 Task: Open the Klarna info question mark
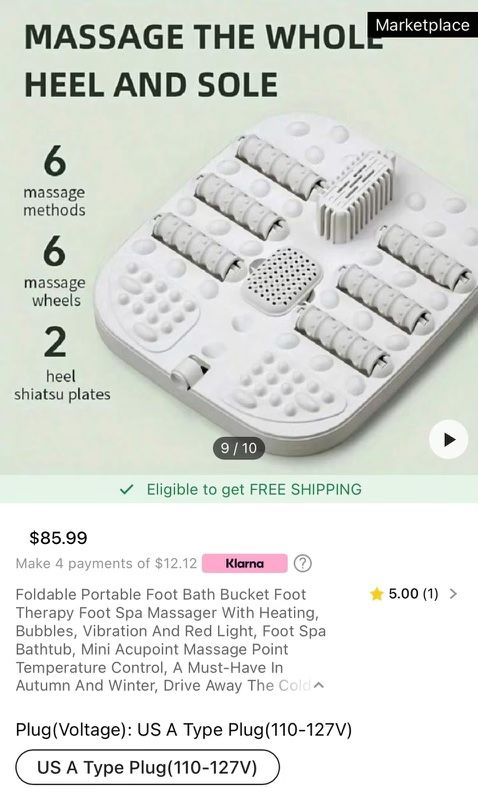(303, 563)
